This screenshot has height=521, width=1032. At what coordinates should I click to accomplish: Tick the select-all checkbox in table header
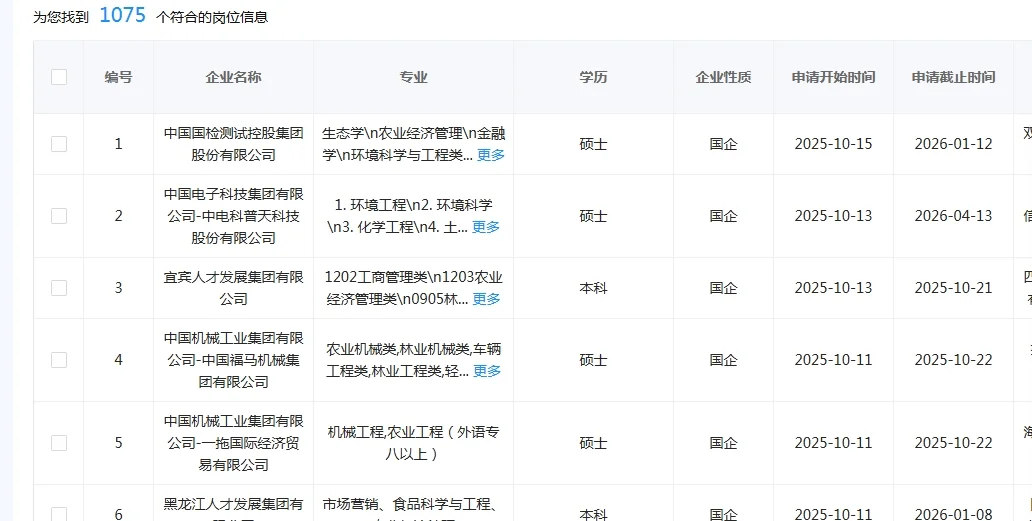tap(59, 77)
